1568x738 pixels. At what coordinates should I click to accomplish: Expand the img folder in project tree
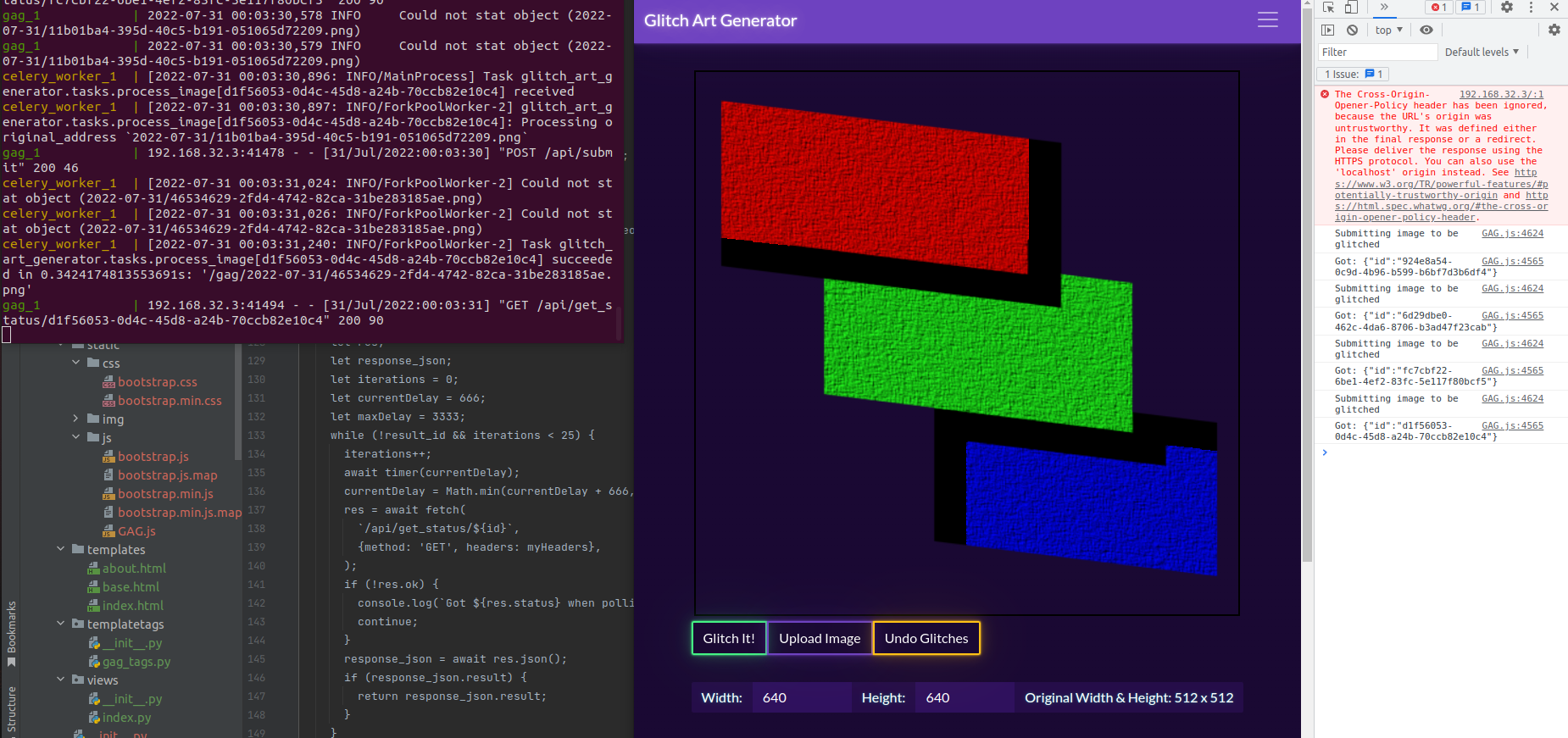coord(75,419)
